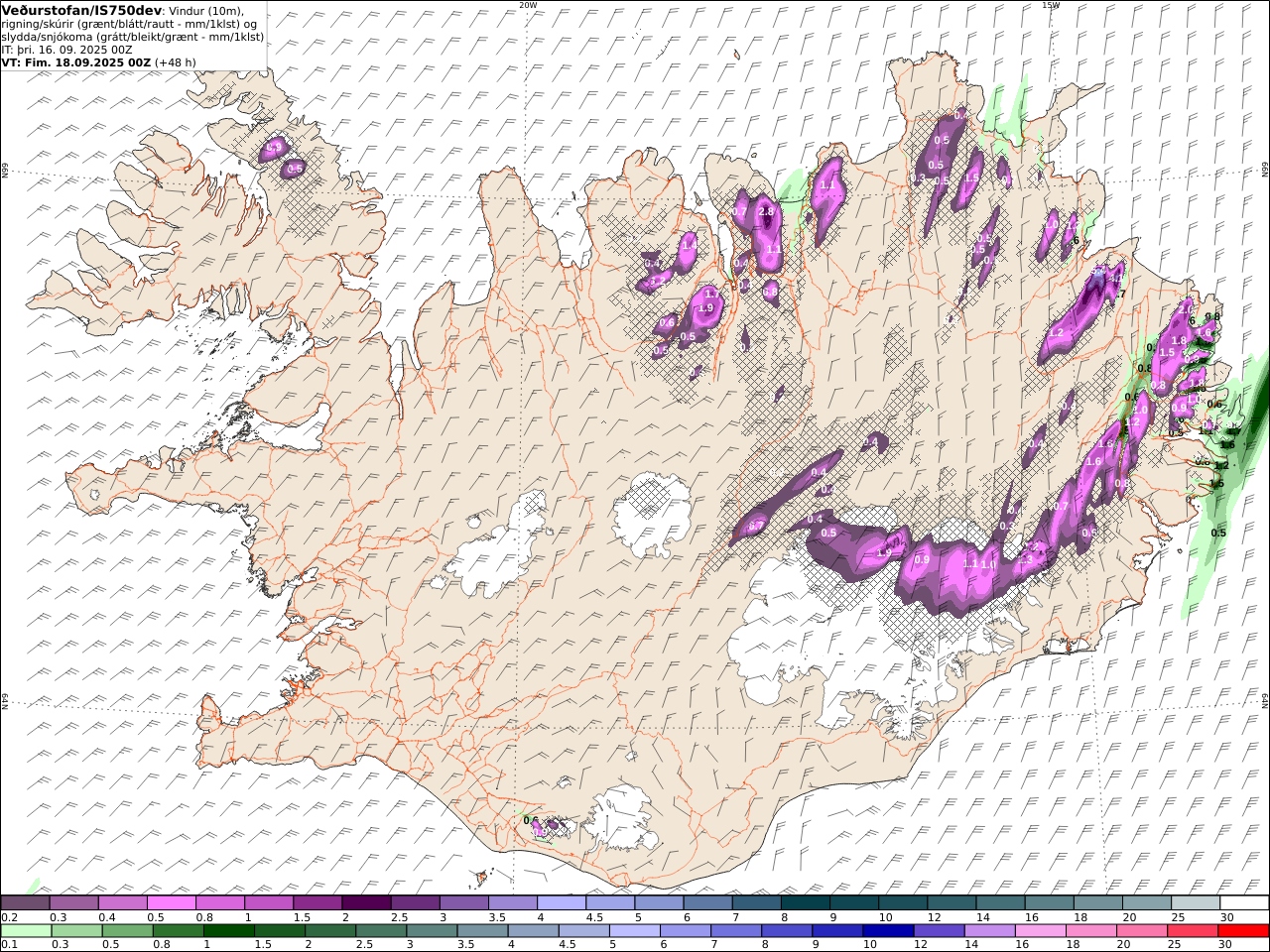Select the snow legend swatch for 14–16 mm

[x=999, y=902]
